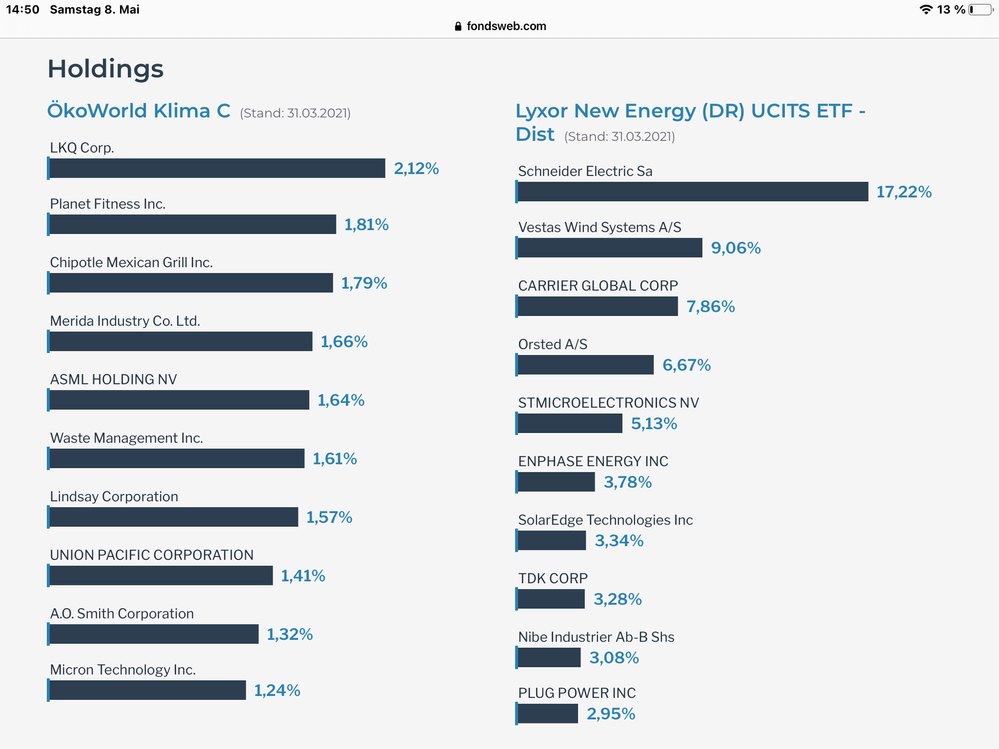
Task: Select the Chipotle Mexican Grill Inc. label
Action: click(x=131, y=263)
